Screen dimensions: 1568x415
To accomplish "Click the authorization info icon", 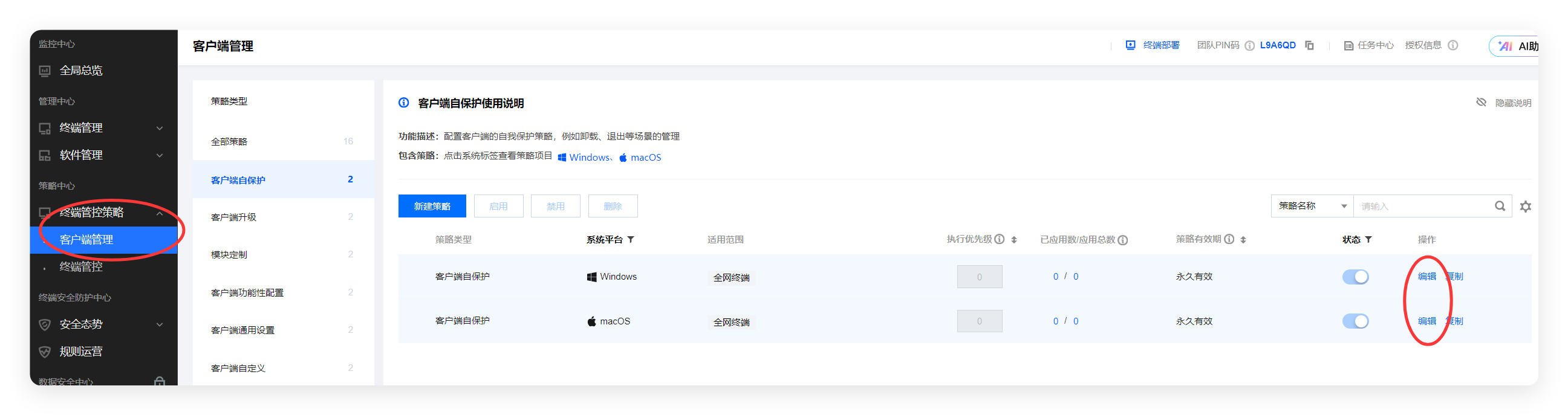I will (x=1453, y=46).
